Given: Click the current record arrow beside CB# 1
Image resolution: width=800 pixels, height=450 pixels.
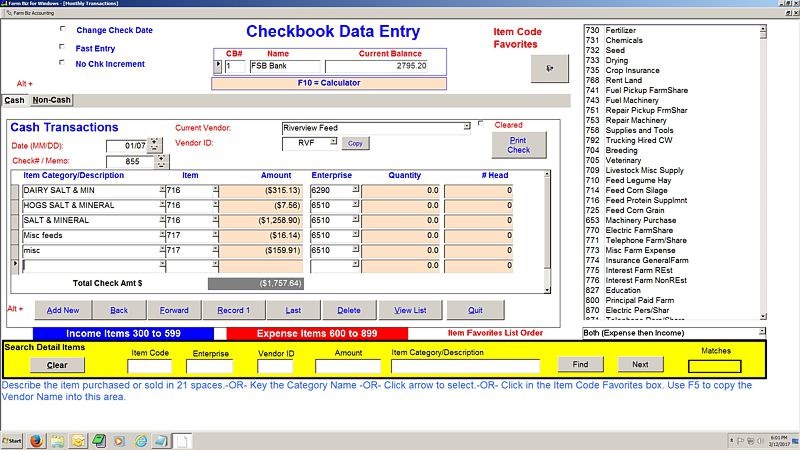Looking at the screenshot, I should click(x=218, y=66).
